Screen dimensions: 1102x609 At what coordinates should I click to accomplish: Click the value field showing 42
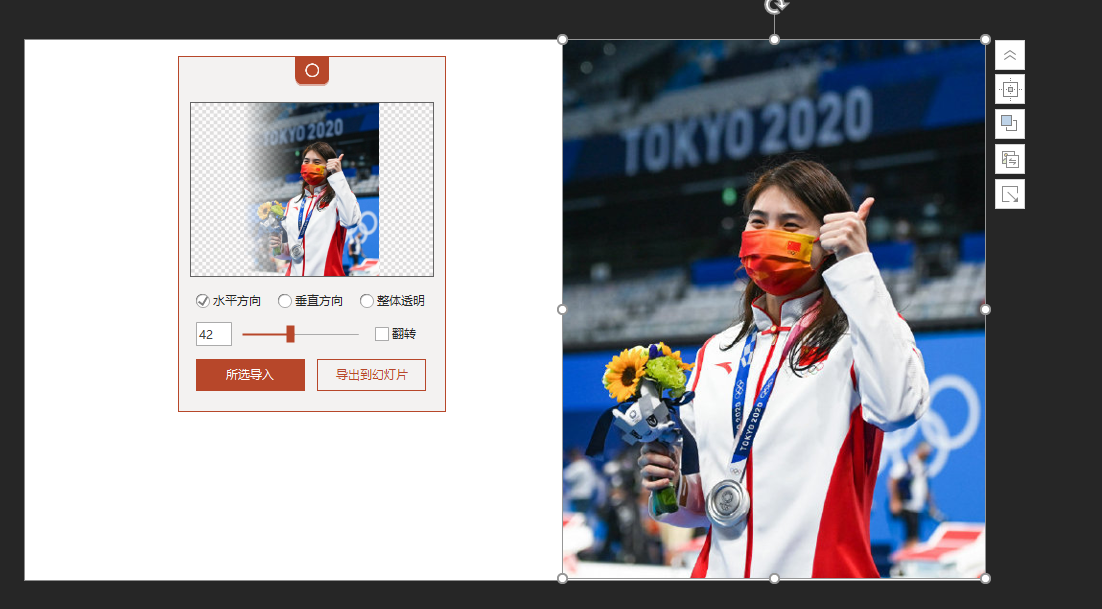click(214, 334)
